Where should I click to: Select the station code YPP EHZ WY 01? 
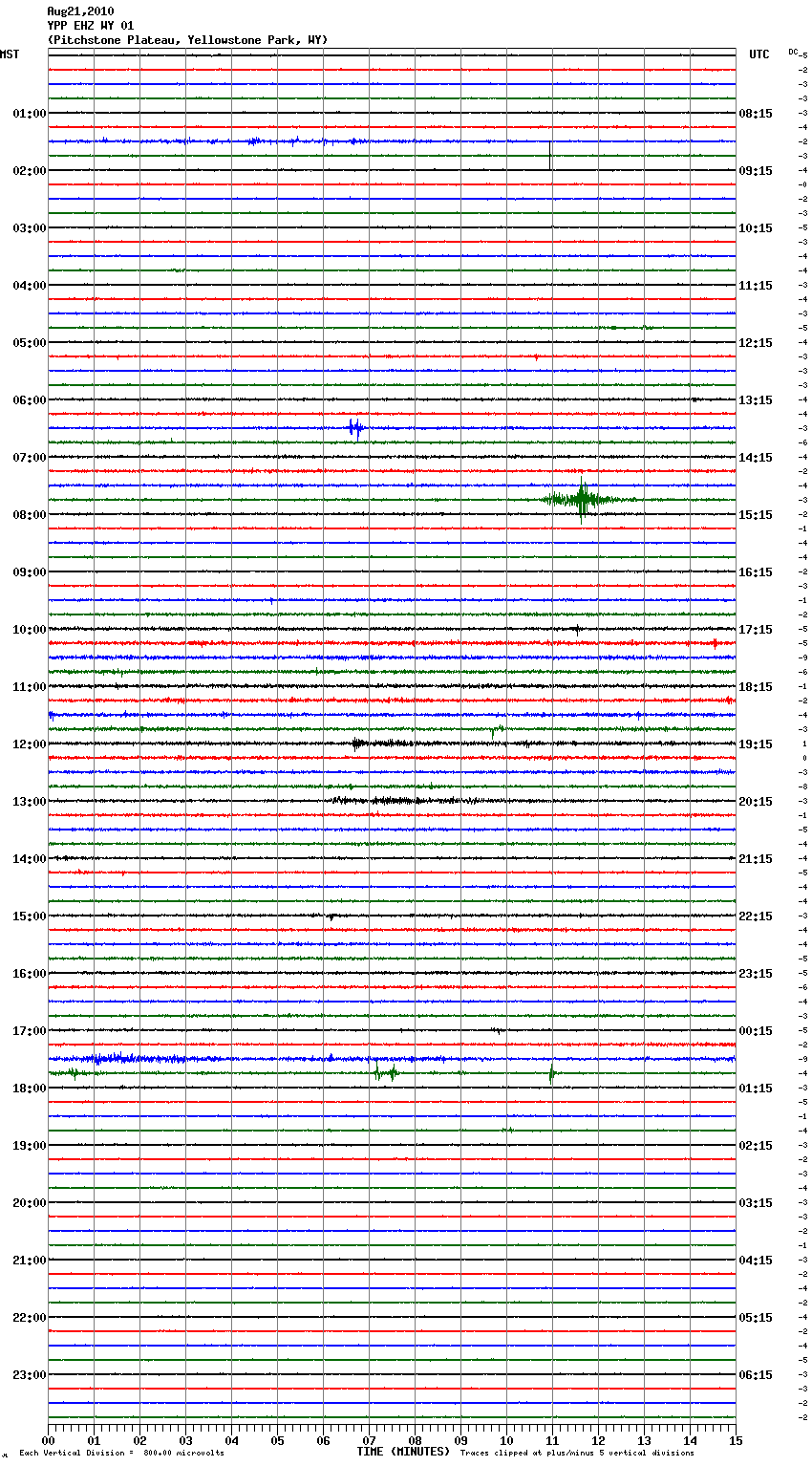(x=91, y=26)
